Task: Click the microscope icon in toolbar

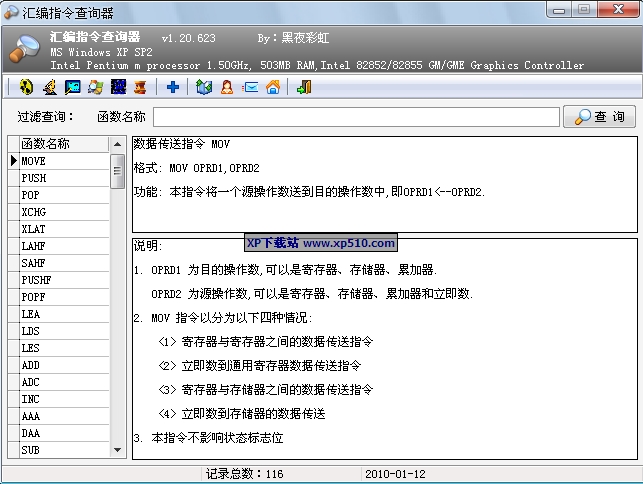Action: 49,87
